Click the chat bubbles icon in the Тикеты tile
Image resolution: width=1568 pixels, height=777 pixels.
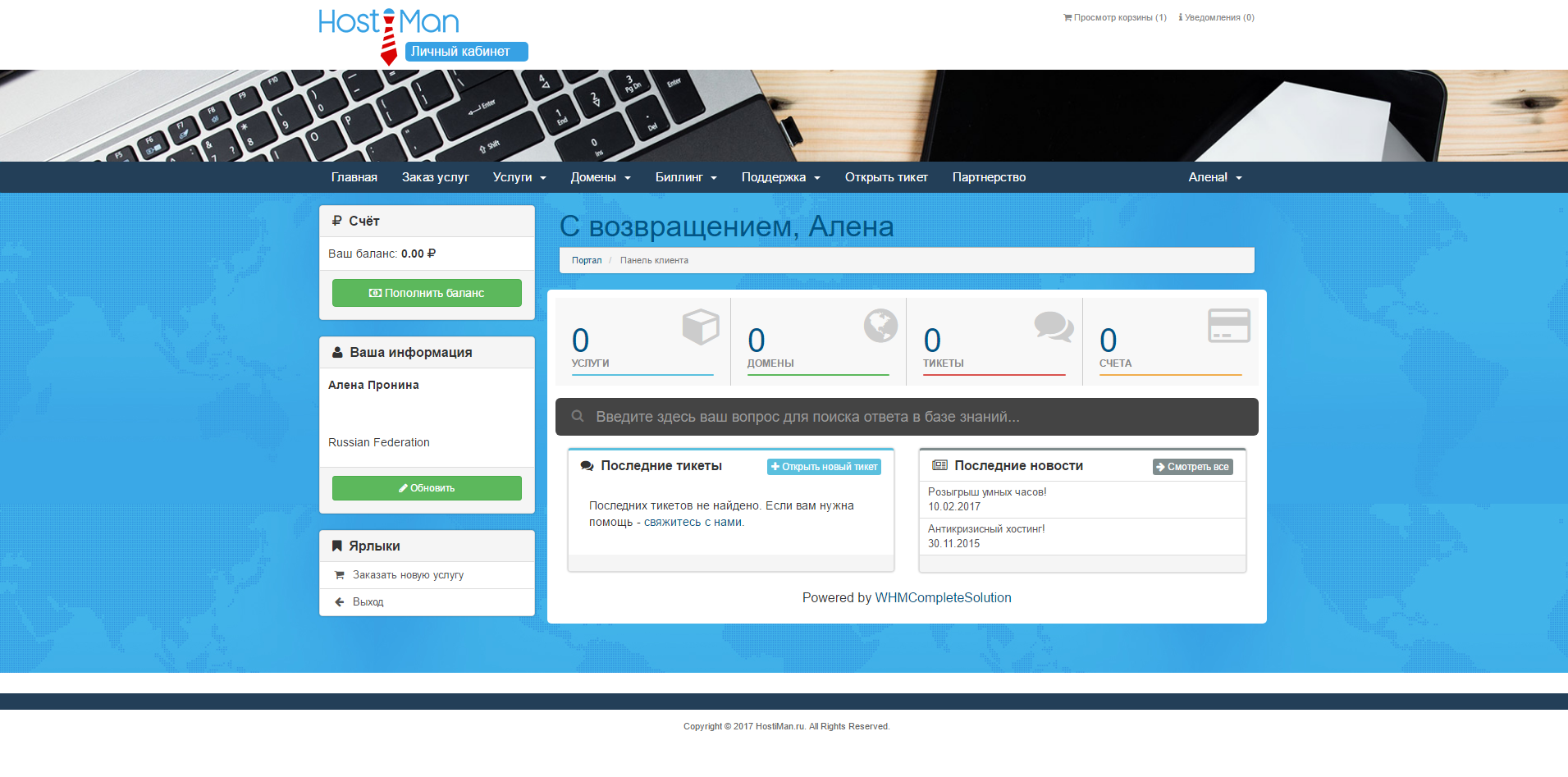coord(1054,327)
